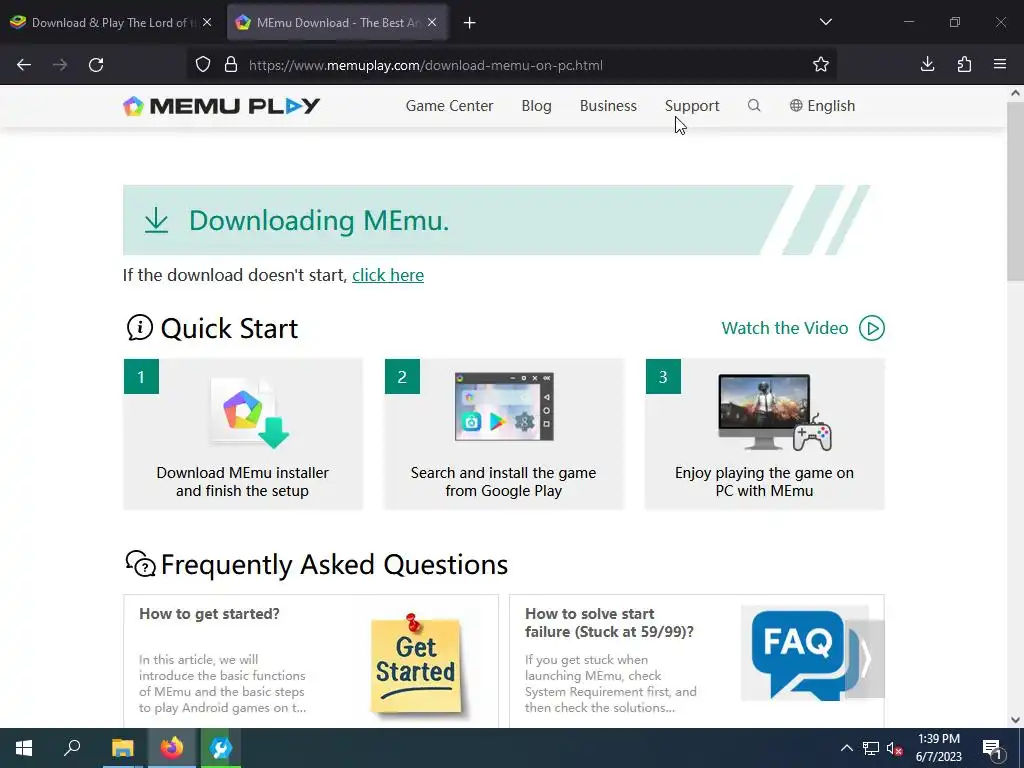1024x768 pixels.
Task: Show hidden system tray icons
Action: tap(846, 748)
